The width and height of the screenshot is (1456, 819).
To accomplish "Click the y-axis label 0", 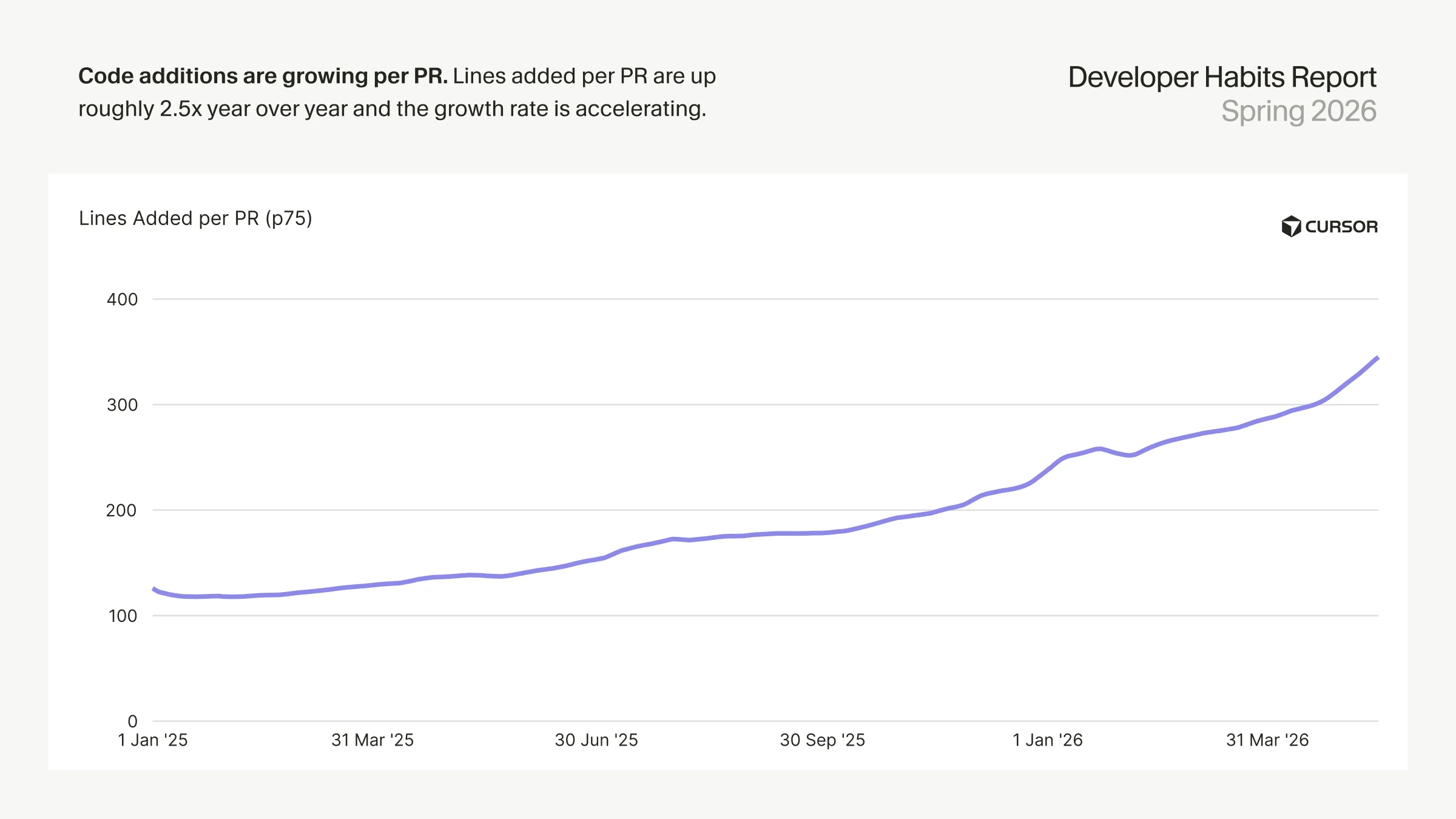I will click(132, 721).
